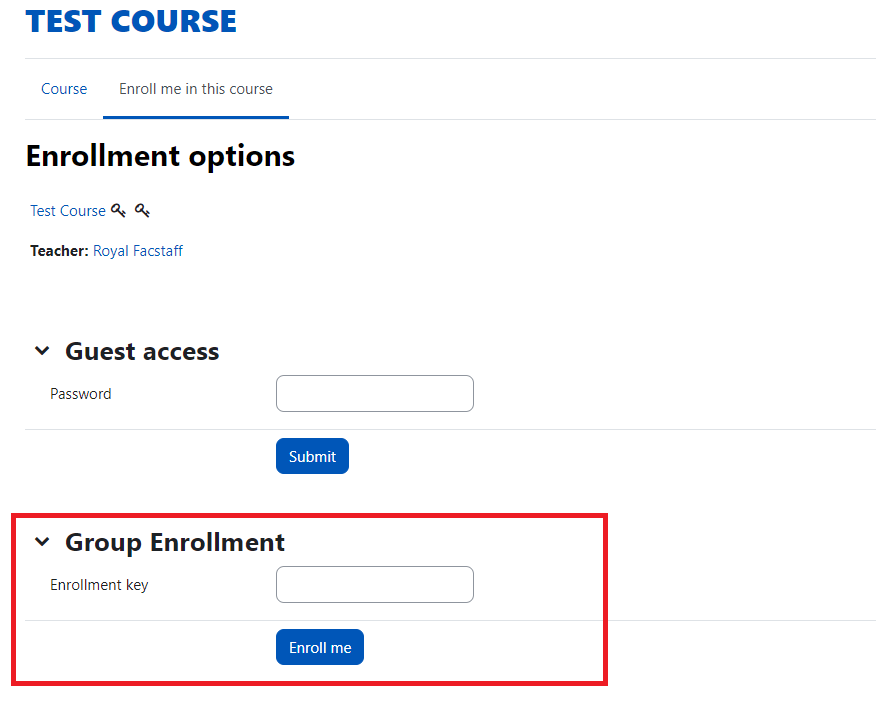
Task: Click the first key icon beside Test Course
Action: click(118, 211)
